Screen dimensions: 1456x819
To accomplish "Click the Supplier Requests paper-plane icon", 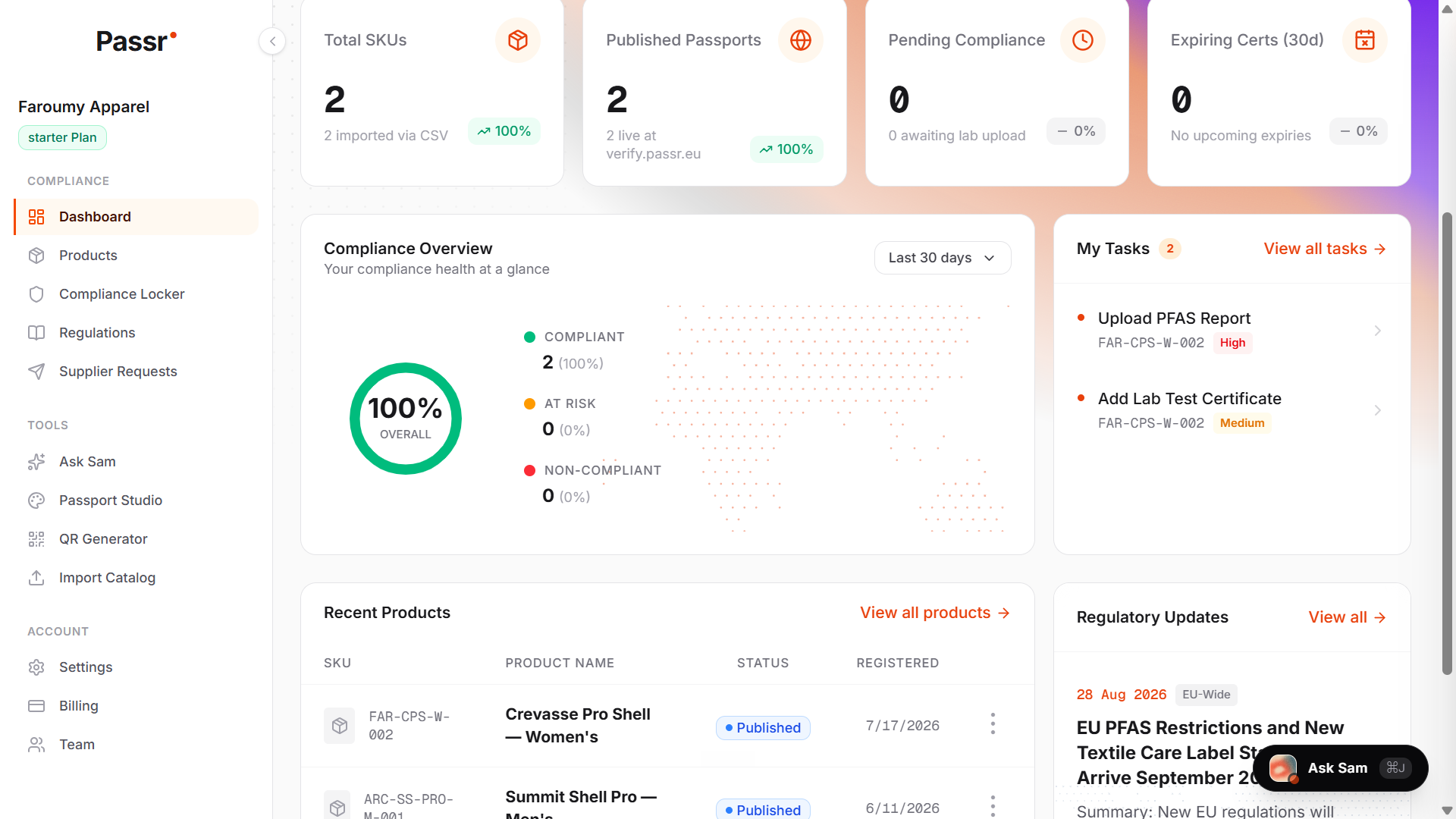I will pos(36,372).
